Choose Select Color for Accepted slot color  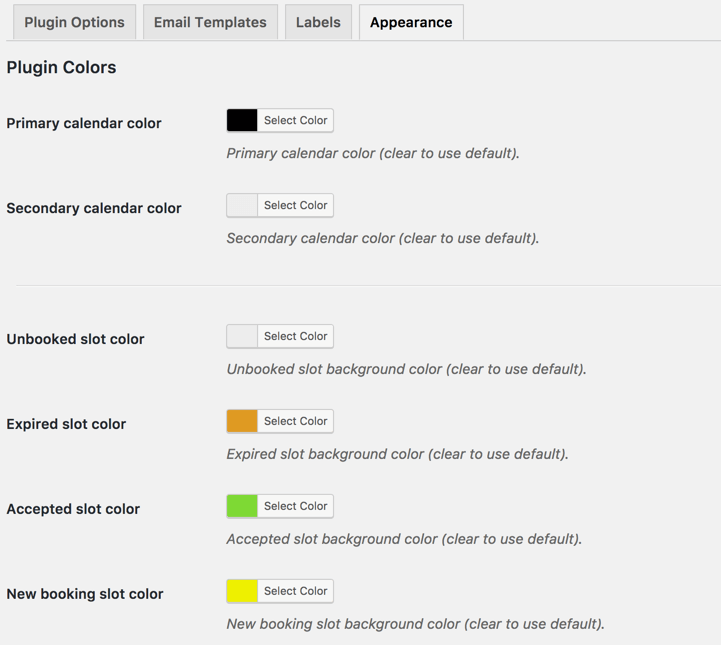pos(295,507)
